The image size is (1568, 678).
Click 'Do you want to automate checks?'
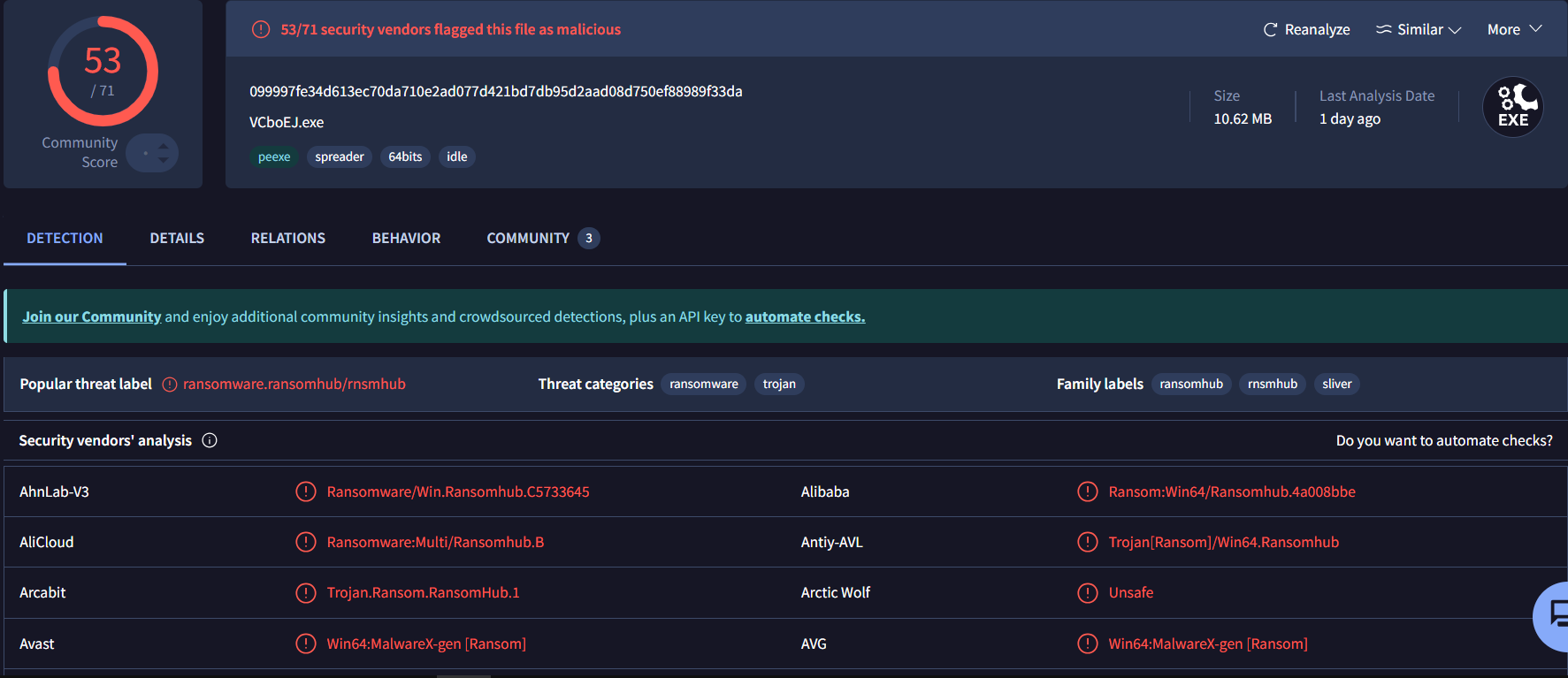tap(1444, 440)
